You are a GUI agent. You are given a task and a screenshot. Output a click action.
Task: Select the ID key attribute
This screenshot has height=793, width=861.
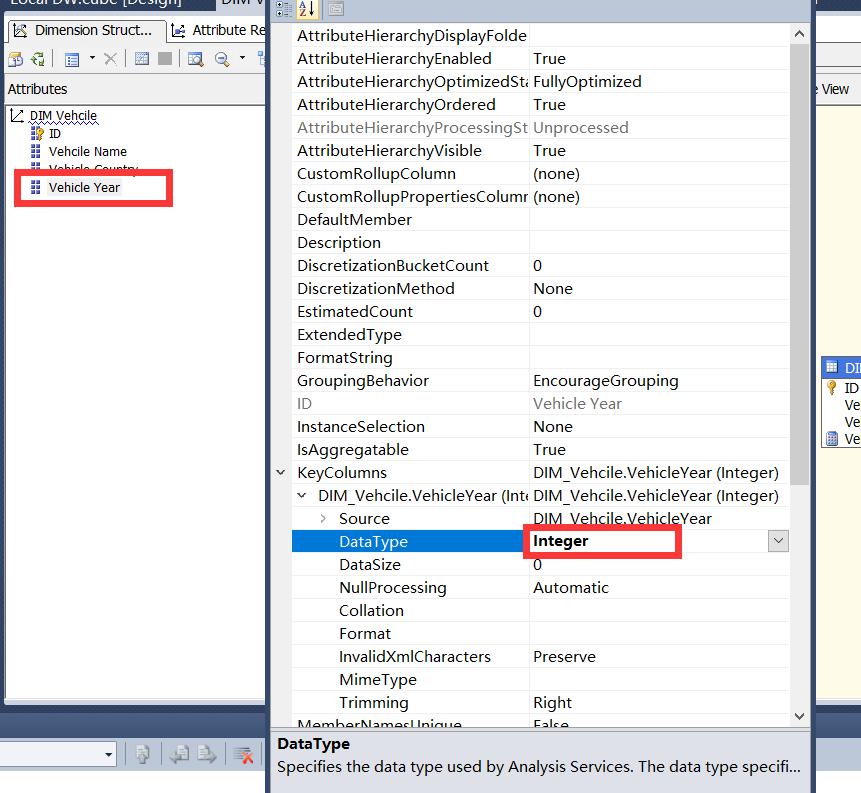pos(54,133)
